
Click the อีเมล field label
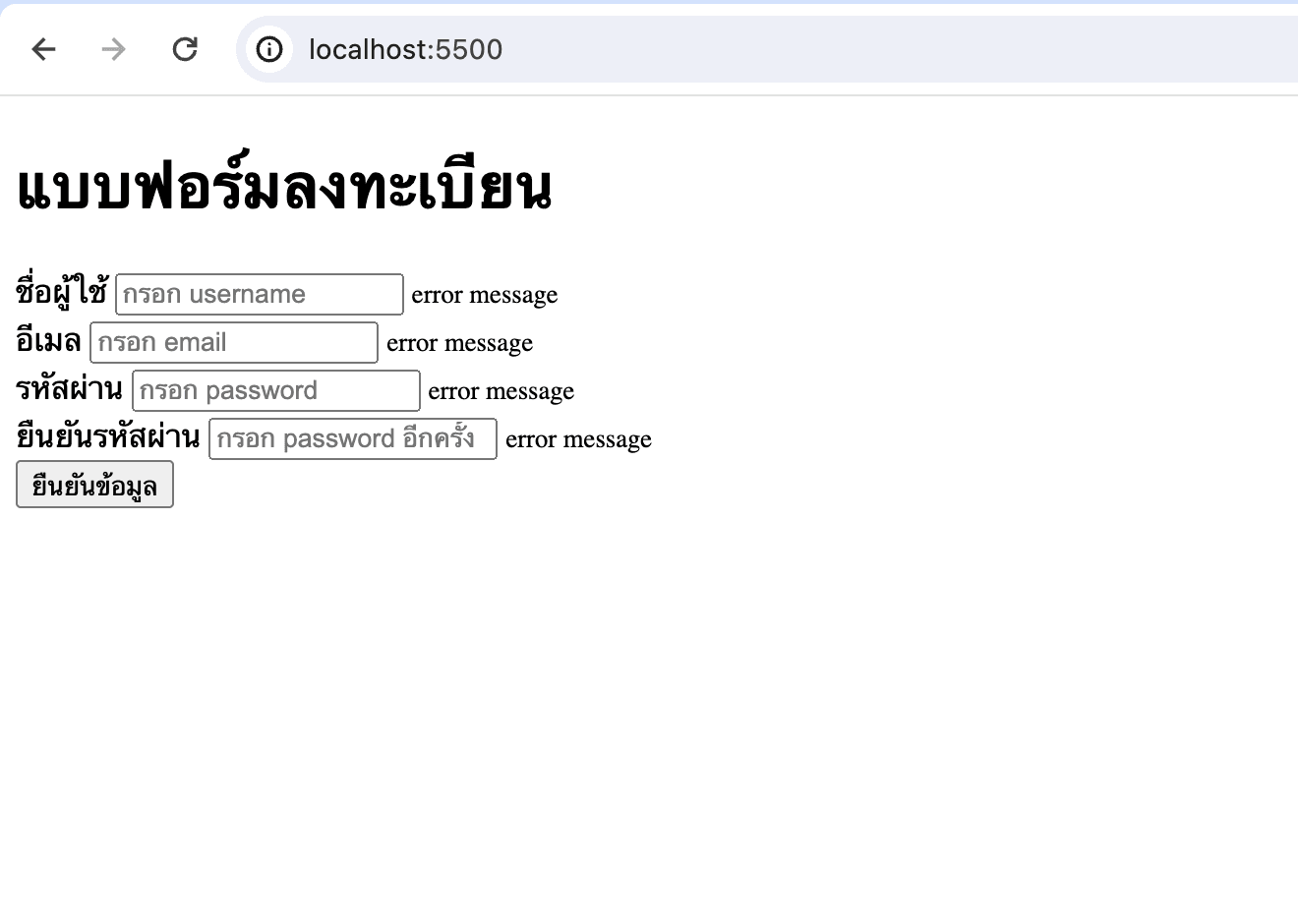[x=47, y=340]
